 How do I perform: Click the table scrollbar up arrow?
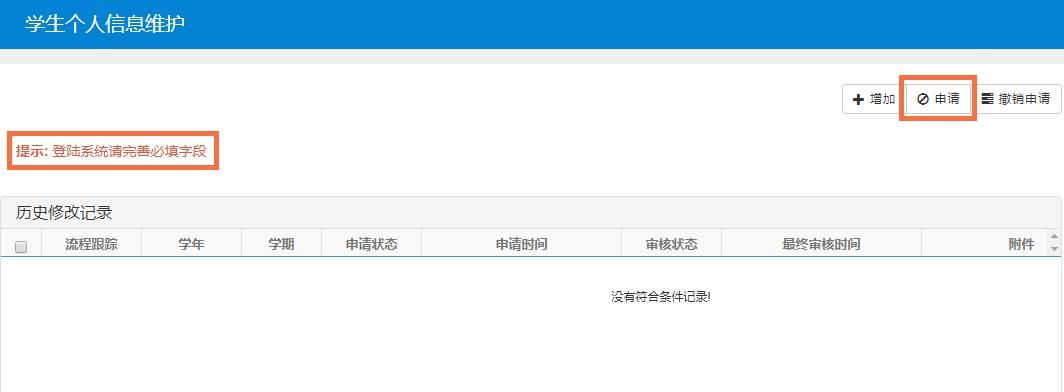pos(1054,237)
